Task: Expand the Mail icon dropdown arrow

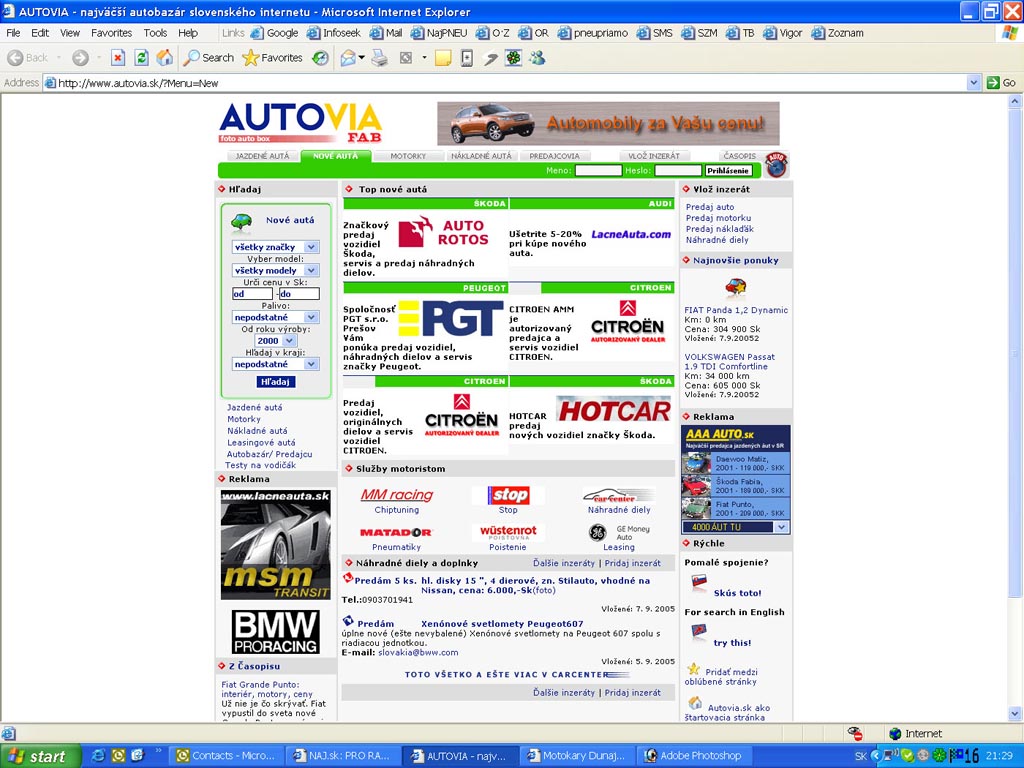Action: [x=361, y=58]
